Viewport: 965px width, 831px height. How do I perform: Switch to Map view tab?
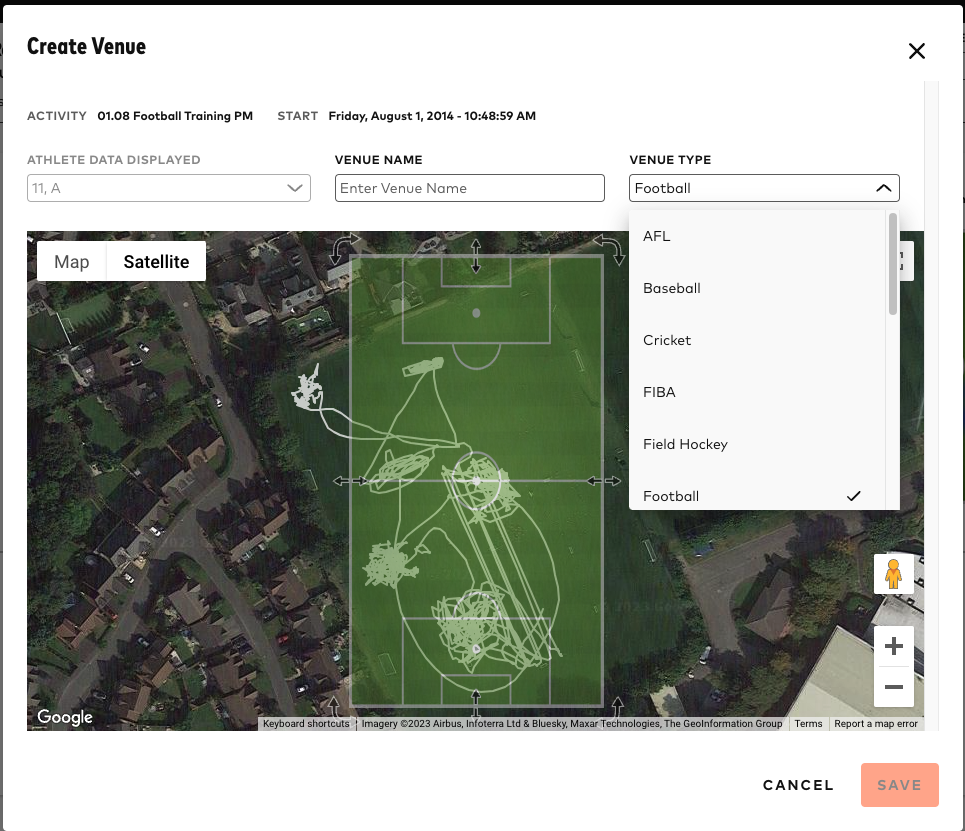(71, 262)
